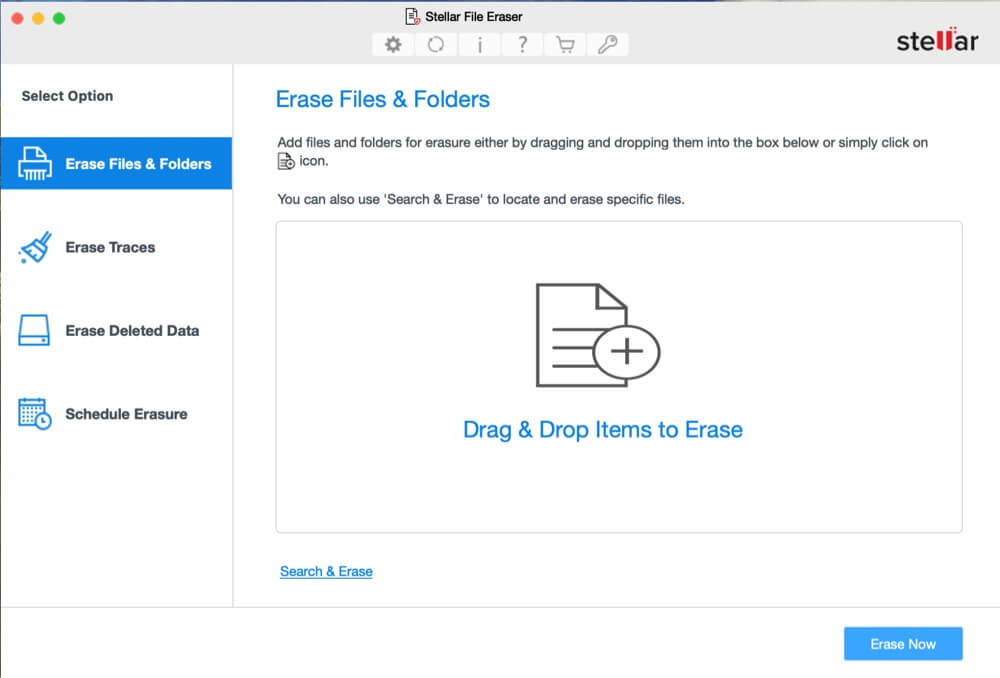Viewport: 1000px width, 678px height.
Task: Select the Erase Files & Folders option
Action: click(117, 163)
